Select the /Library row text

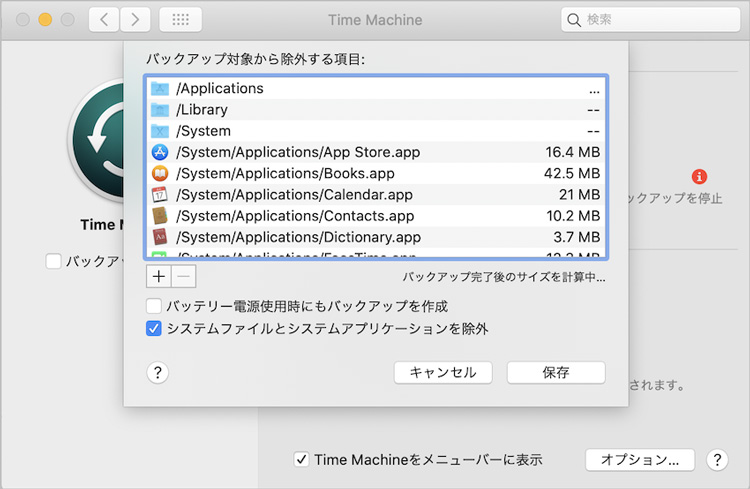(x=202, y=110)
